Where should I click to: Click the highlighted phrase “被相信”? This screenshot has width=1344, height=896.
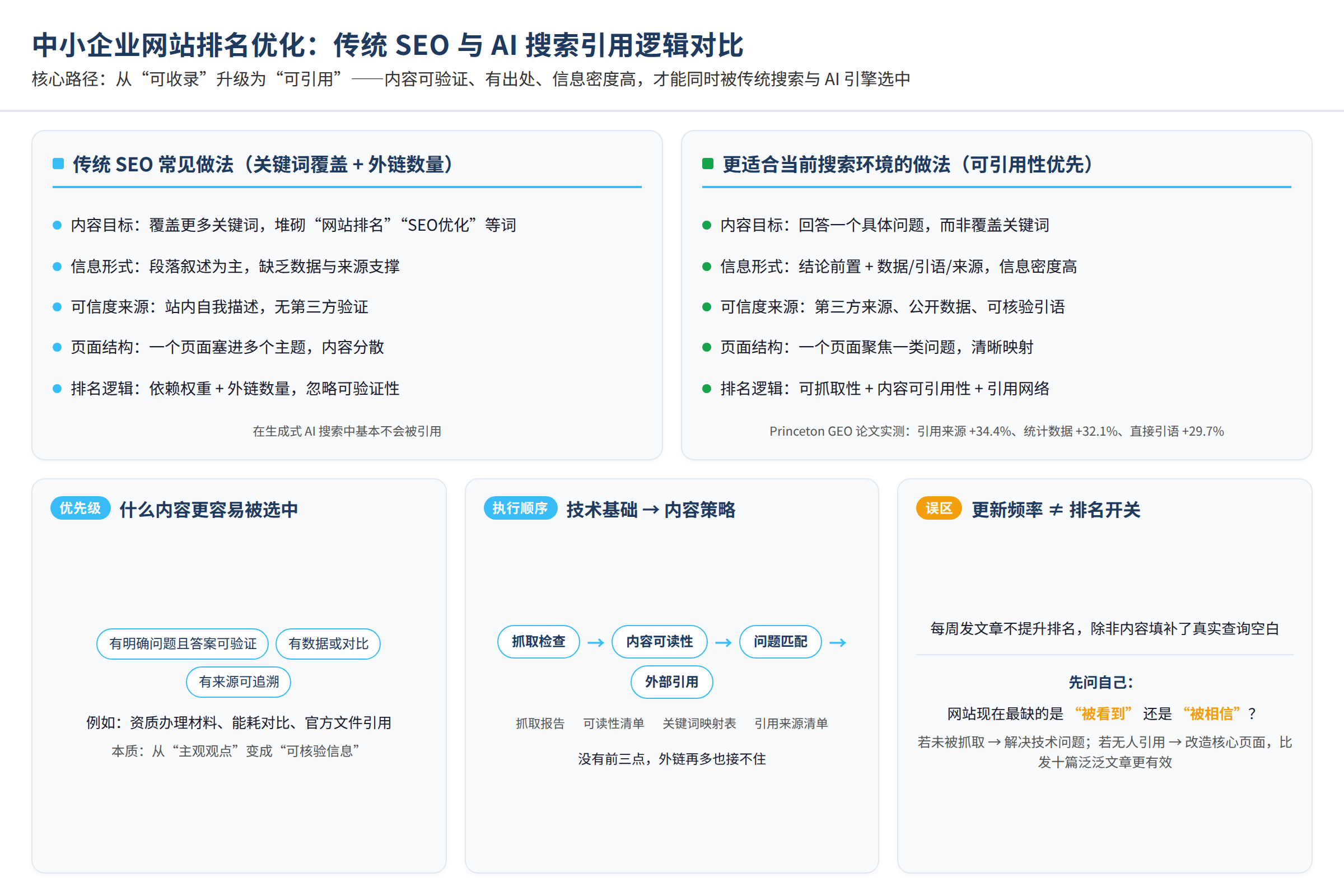(x=1211, y=713)
